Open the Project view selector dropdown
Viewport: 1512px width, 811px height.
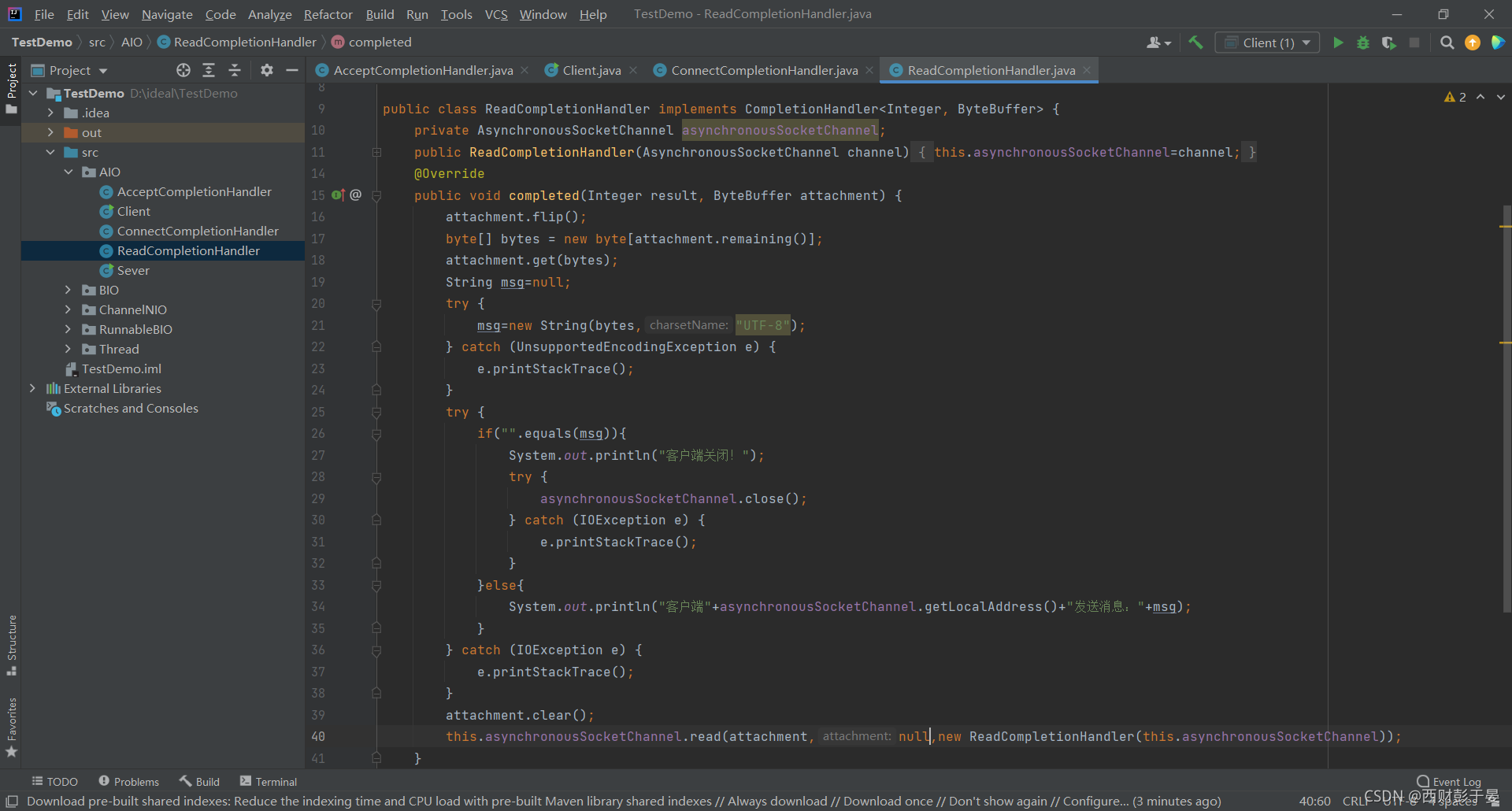69,70
